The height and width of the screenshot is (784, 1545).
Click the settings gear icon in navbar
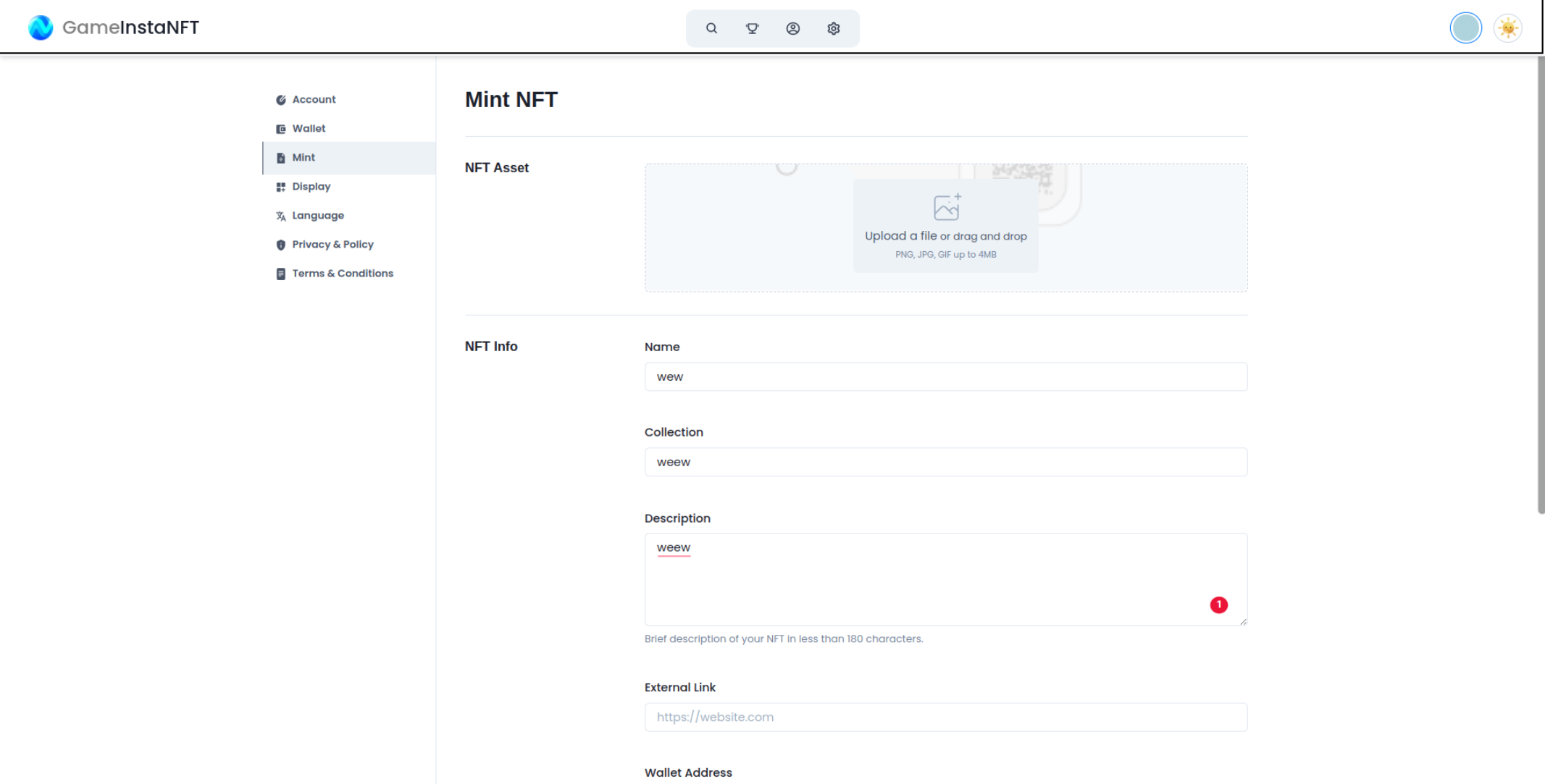click(x=833, y=27)
